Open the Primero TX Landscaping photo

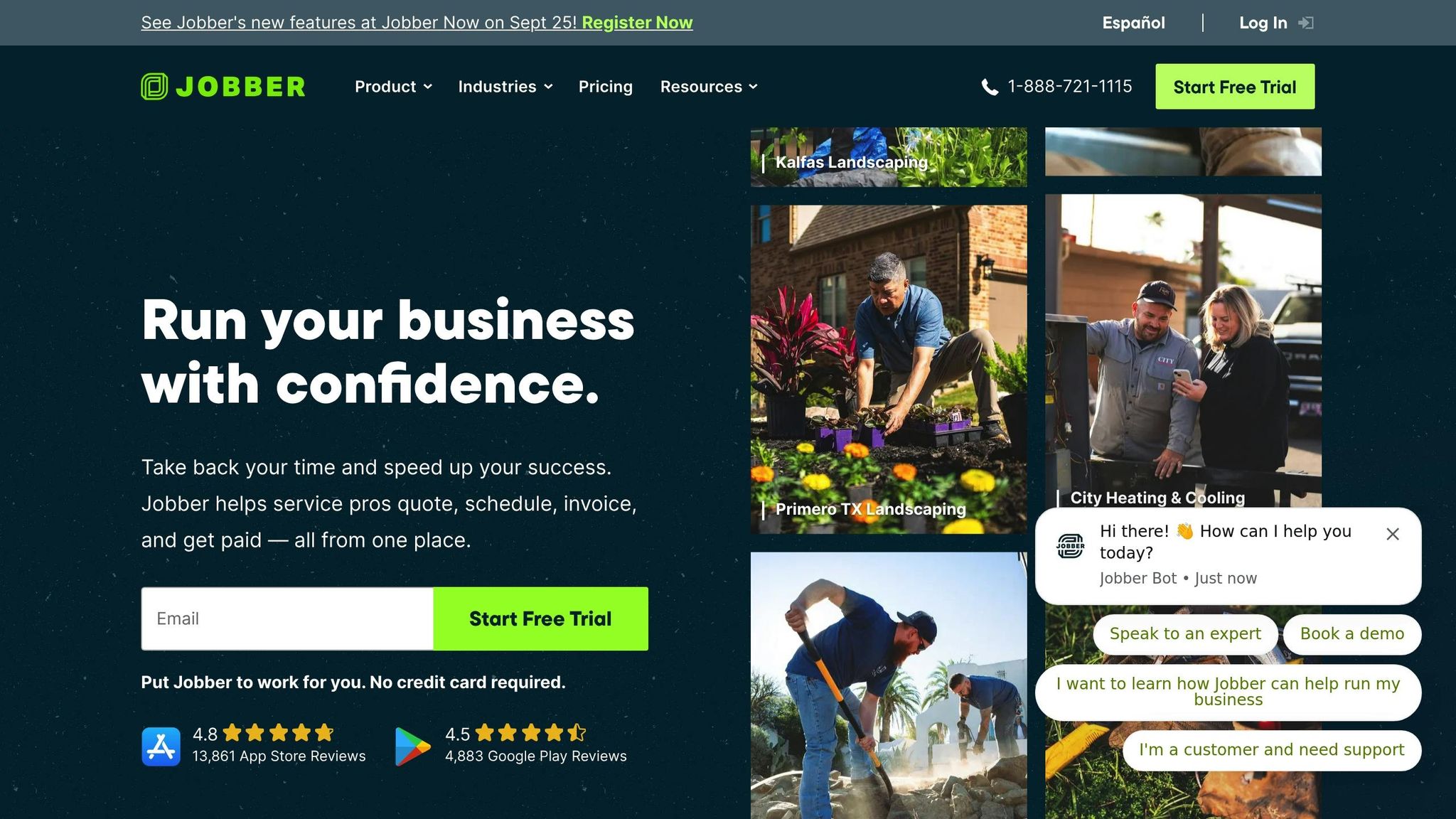pos(889,370)
